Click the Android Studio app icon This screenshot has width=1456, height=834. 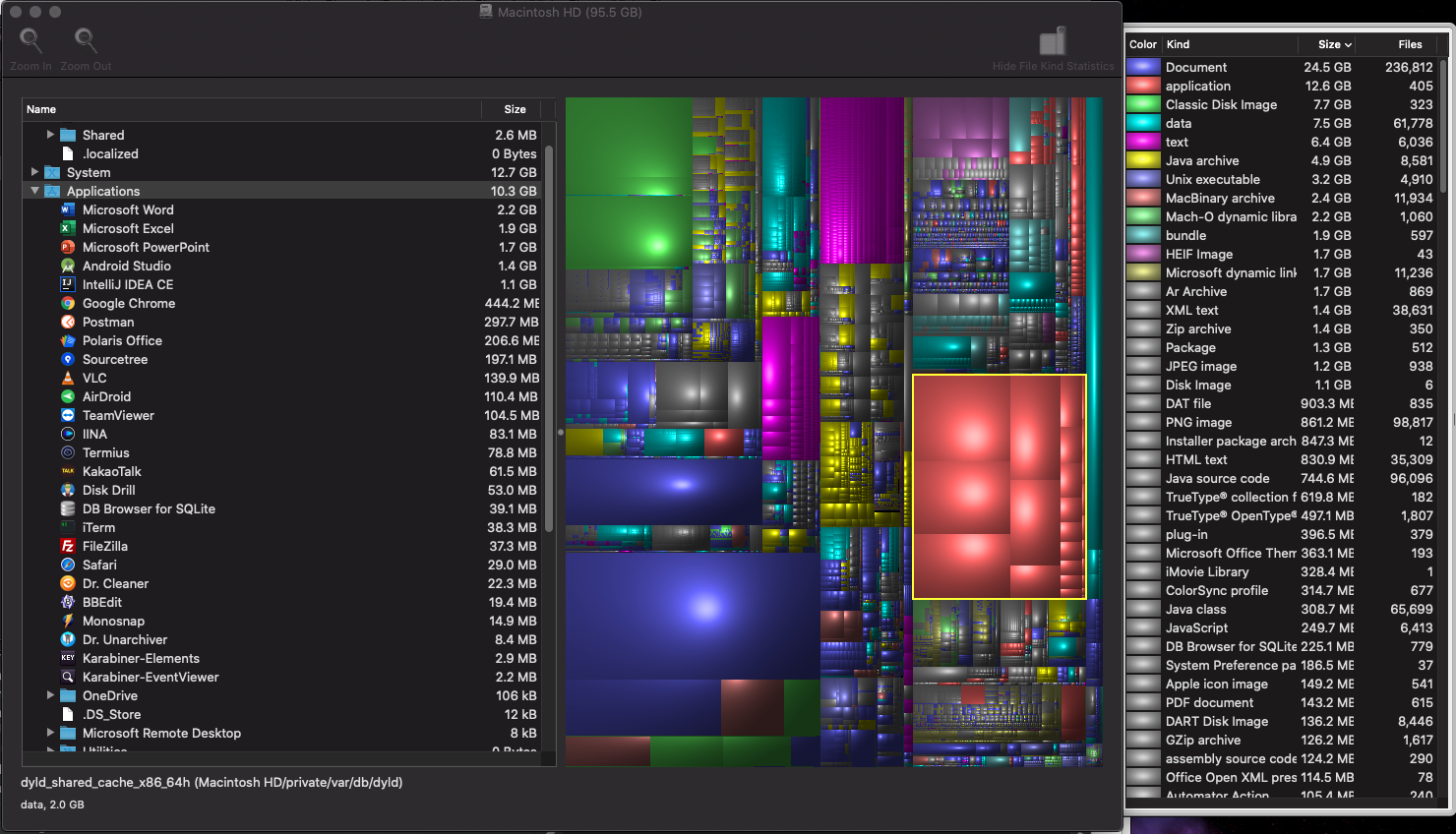pos(68,266)
